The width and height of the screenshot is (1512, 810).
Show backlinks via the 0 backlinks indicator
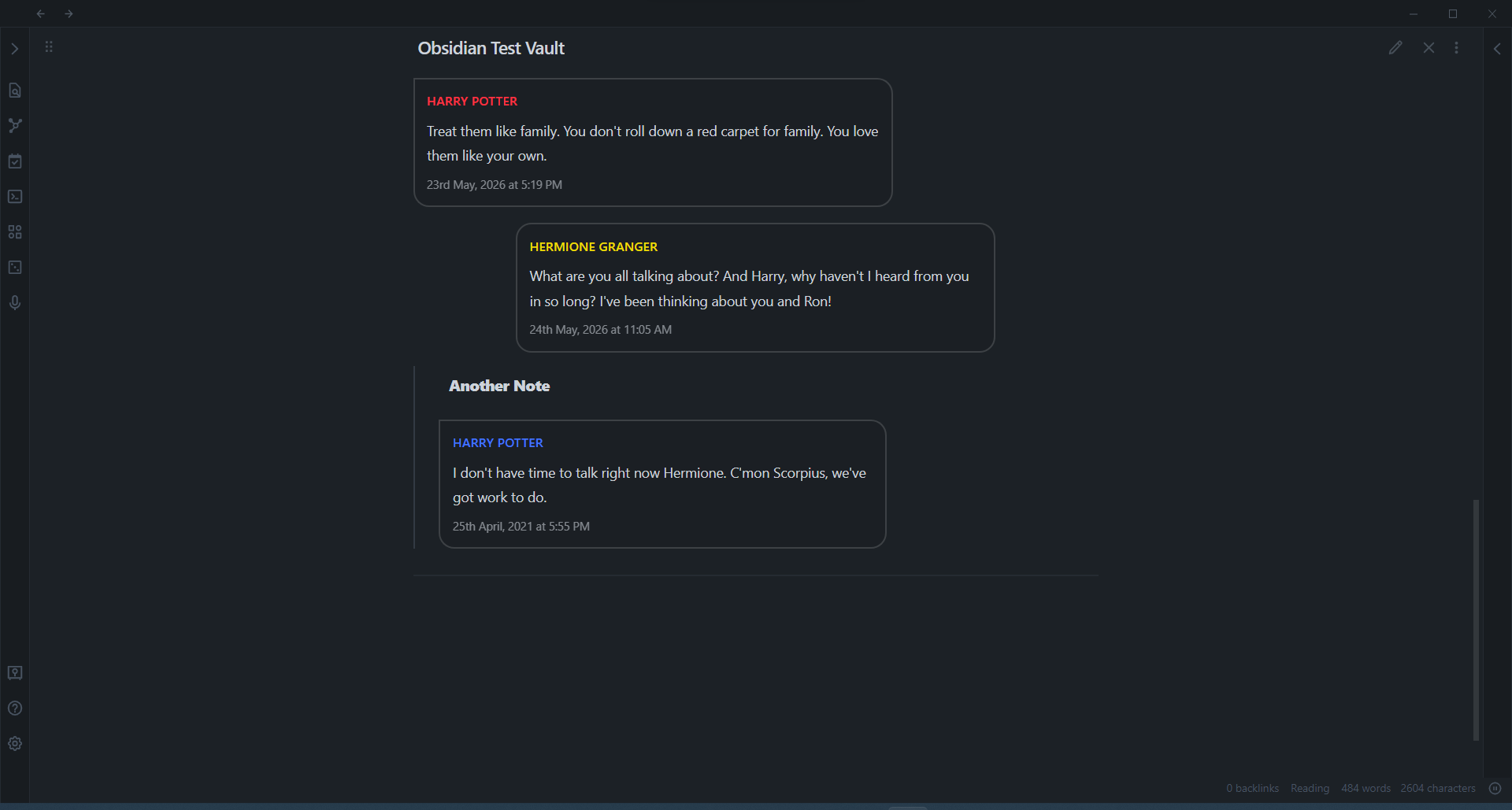pyautogui.click(x=1252, y=788)
